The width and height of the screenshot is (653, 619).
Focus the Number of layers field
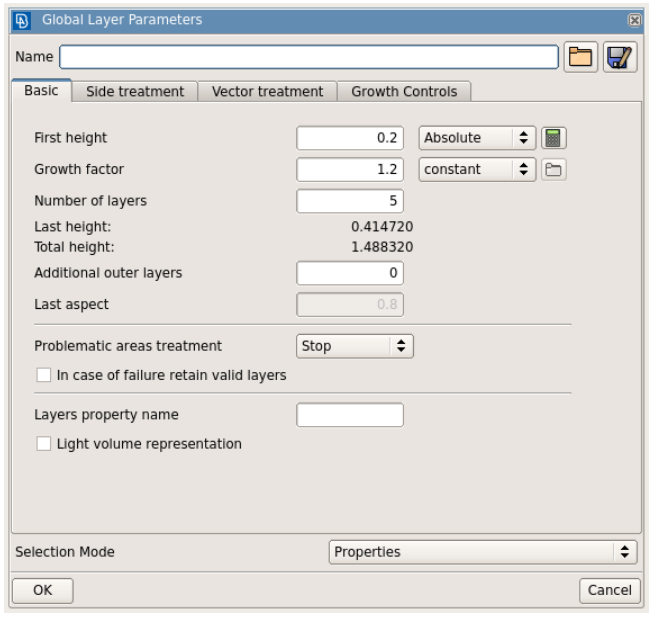click(x=350, y=201)
